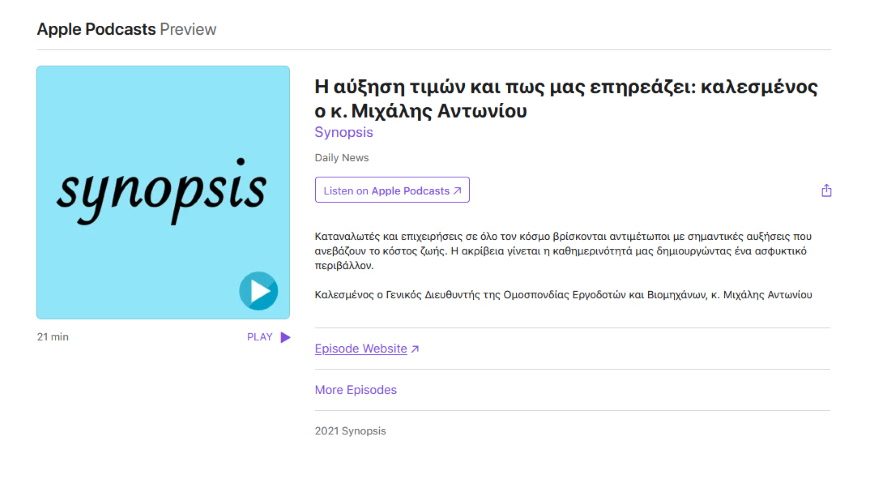The height and width of the screenshot is (490, 875).
Task: Open Listen on Apple Podcasts button
Action: [x=392, y=190]
